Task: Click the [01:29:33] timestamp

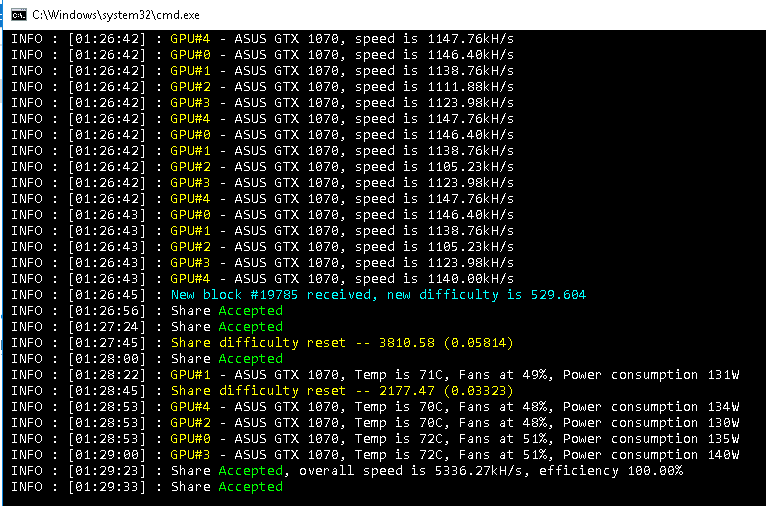Action: (x=107, y=486)
